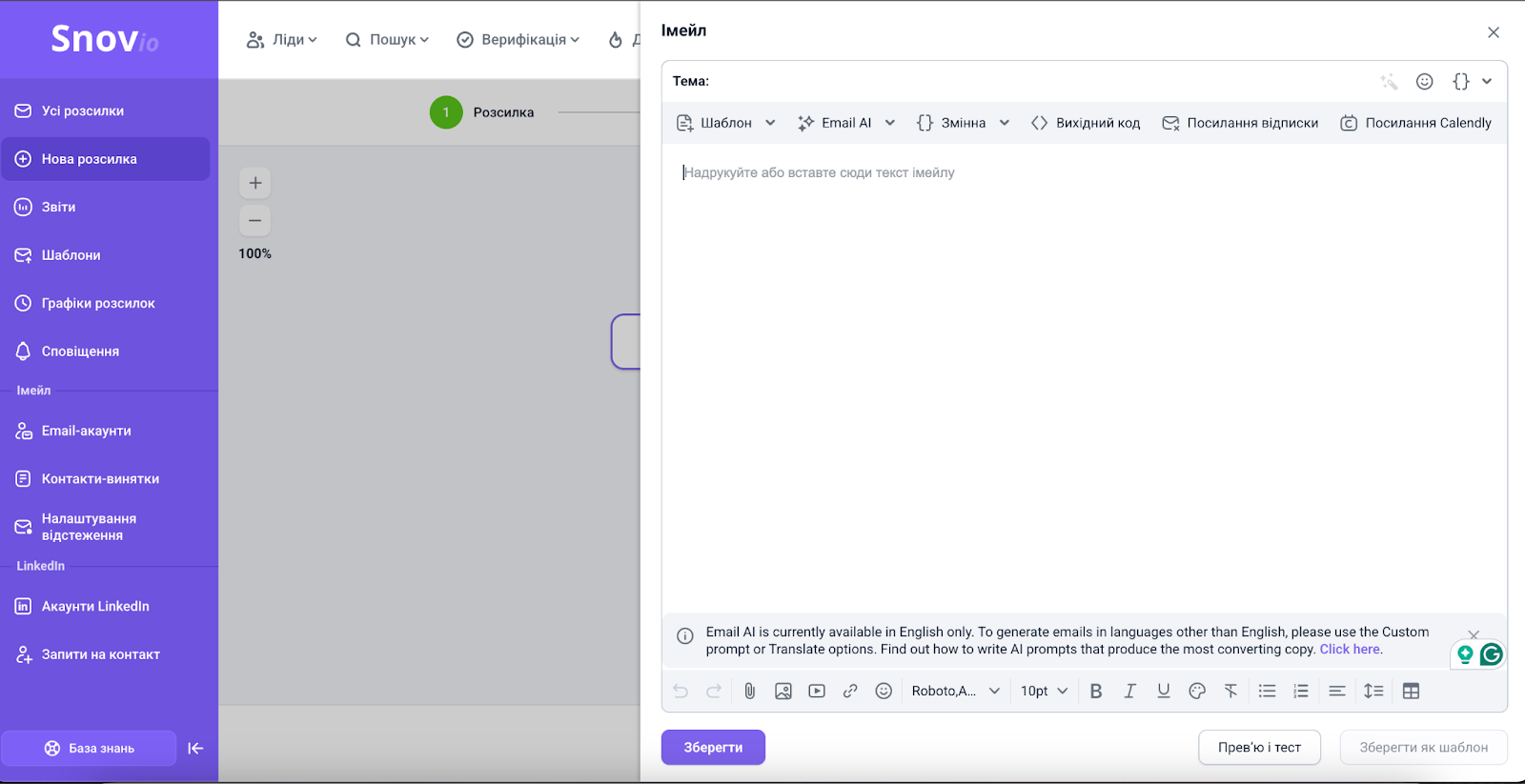
Task: Open line height options
Action: [1373, 692]
